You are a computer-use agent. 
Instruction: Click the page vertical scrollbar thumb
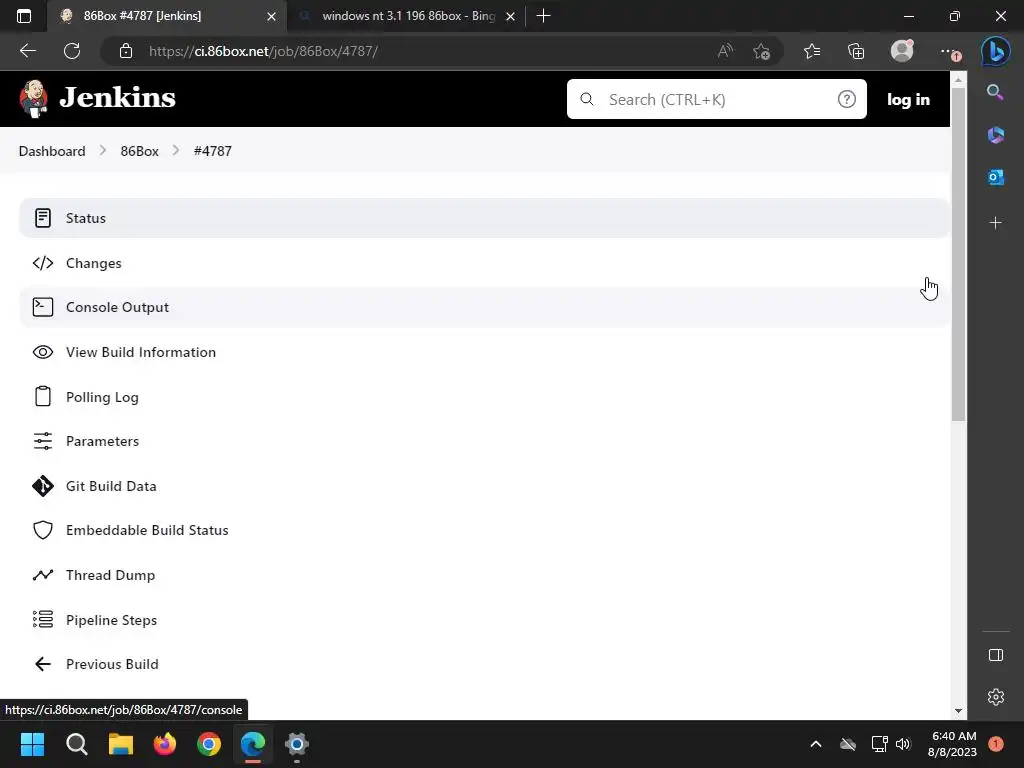[958, 255]
